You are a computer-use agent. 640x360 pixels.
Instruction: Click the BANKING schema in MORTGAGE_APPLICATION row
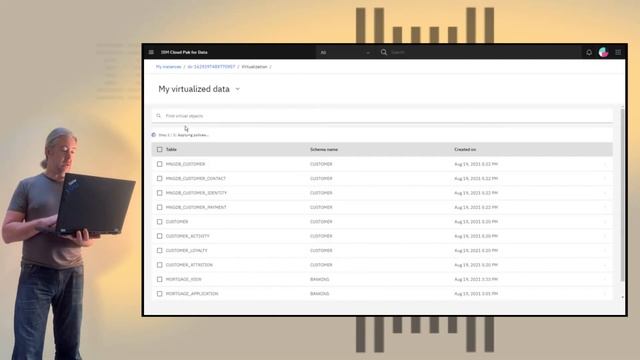[x=320, y=294]
